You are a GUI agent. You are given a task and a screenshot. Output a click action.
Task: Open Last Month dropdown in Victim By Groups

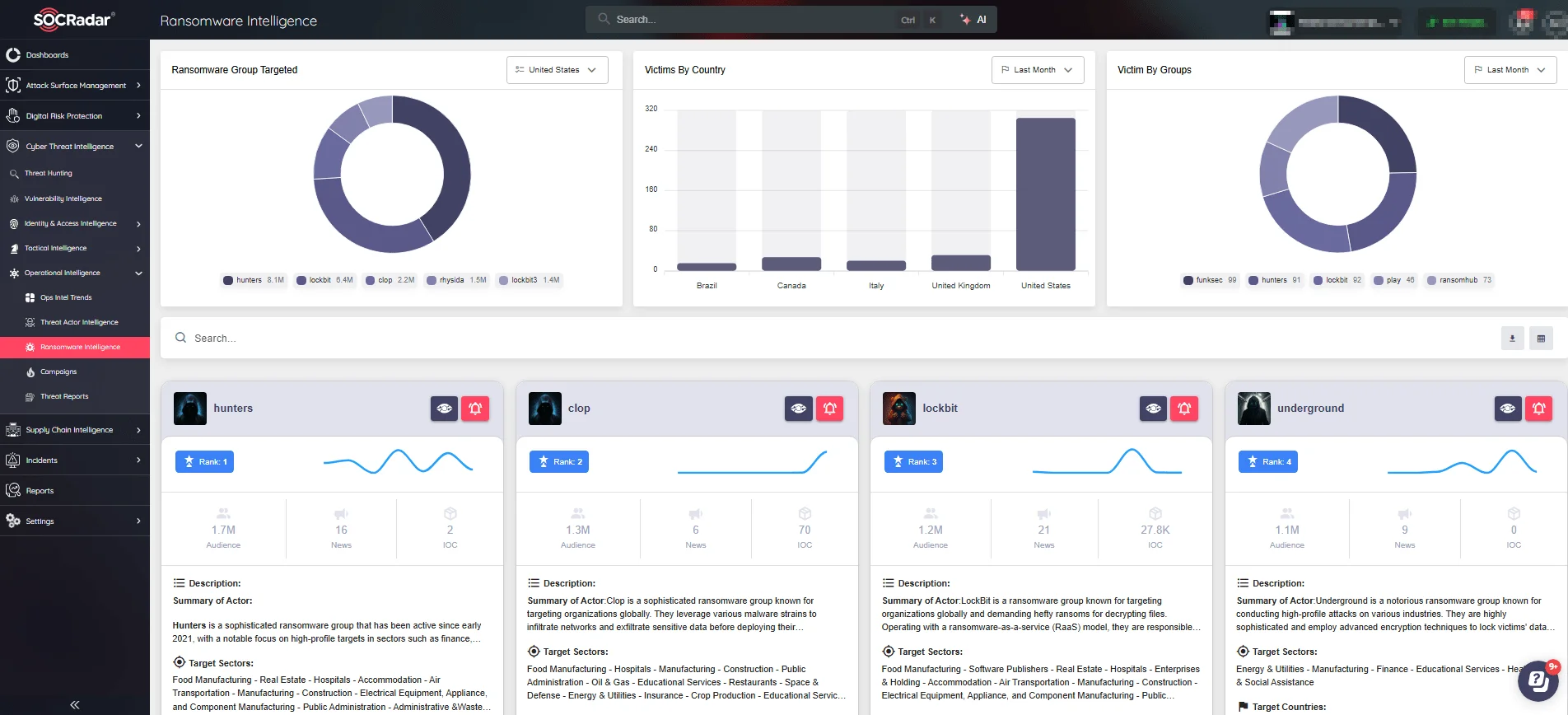1510,70
